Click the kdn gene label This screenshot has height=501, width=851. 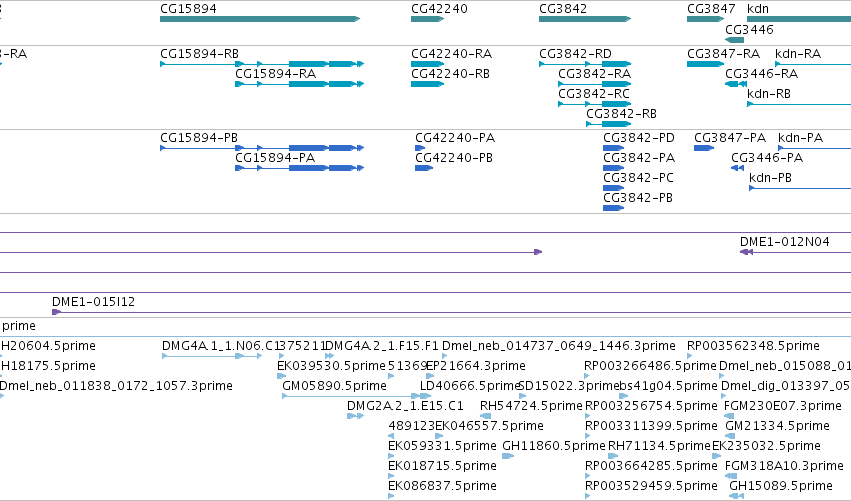pyautogui.click(x=758, y=9)
